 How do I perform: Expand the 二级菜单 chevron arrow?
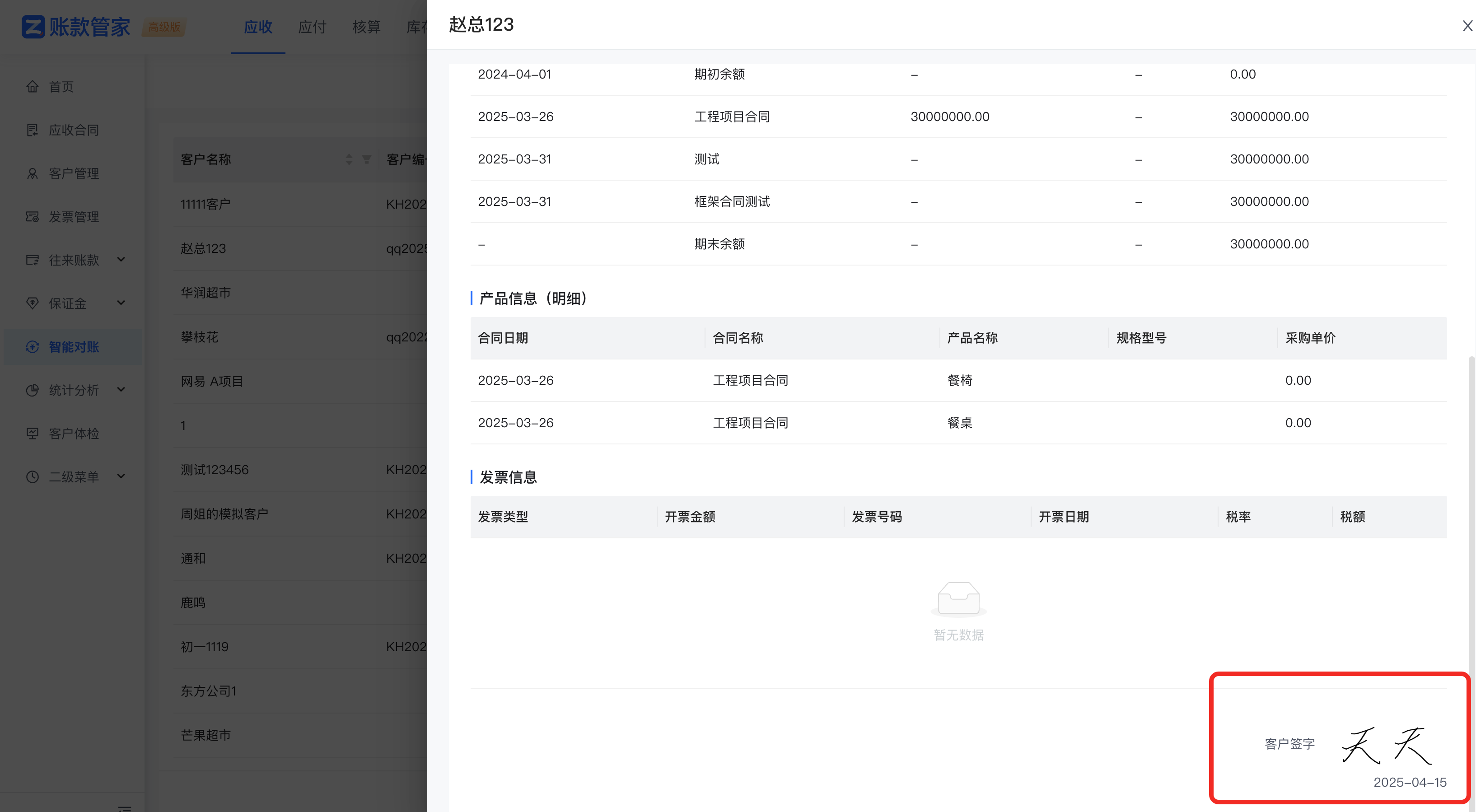pyautogui.click(x=121, y=476)
